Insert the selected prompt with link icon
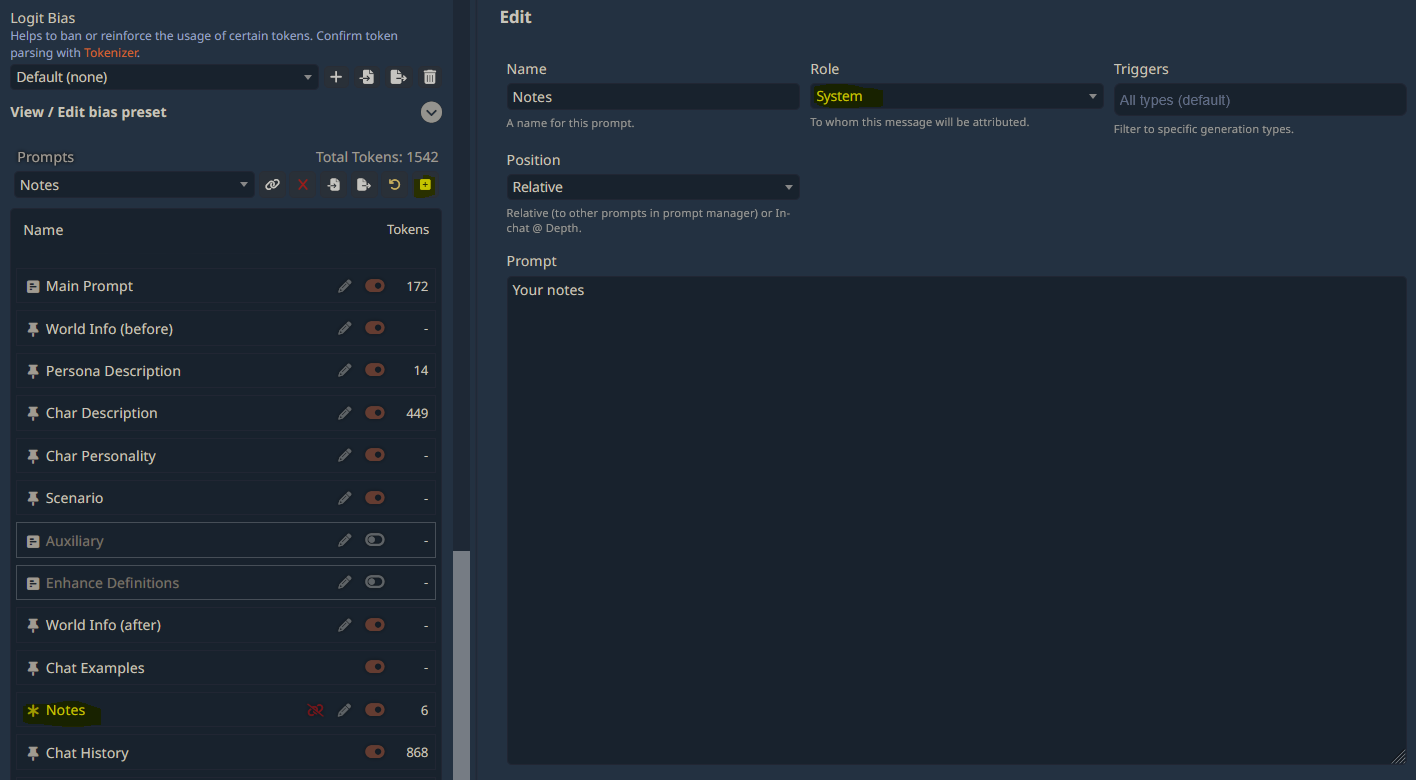The image size is (1416, 780). coord(272,185)
